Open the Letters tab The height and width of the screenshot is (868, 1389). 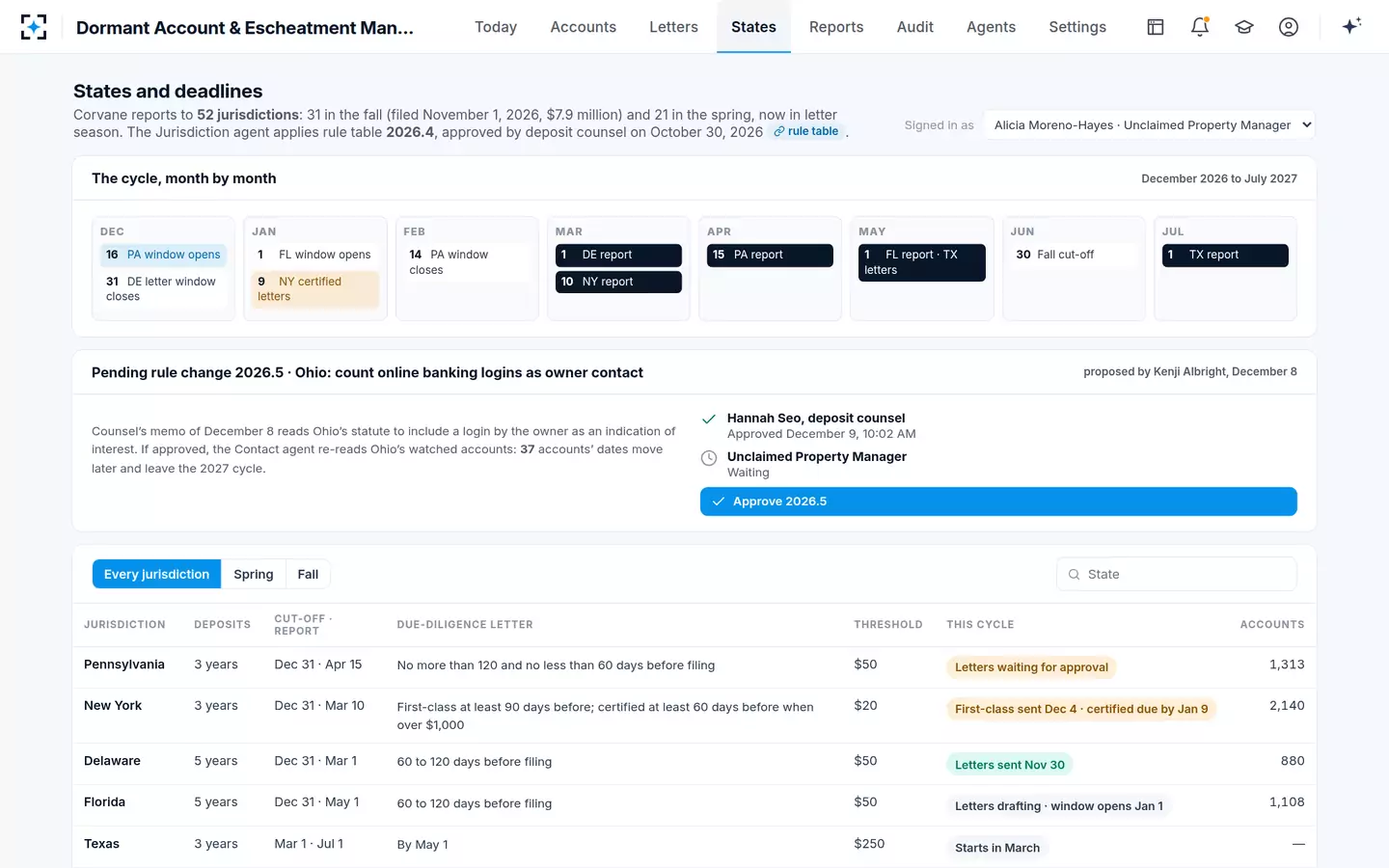point(673,27)
